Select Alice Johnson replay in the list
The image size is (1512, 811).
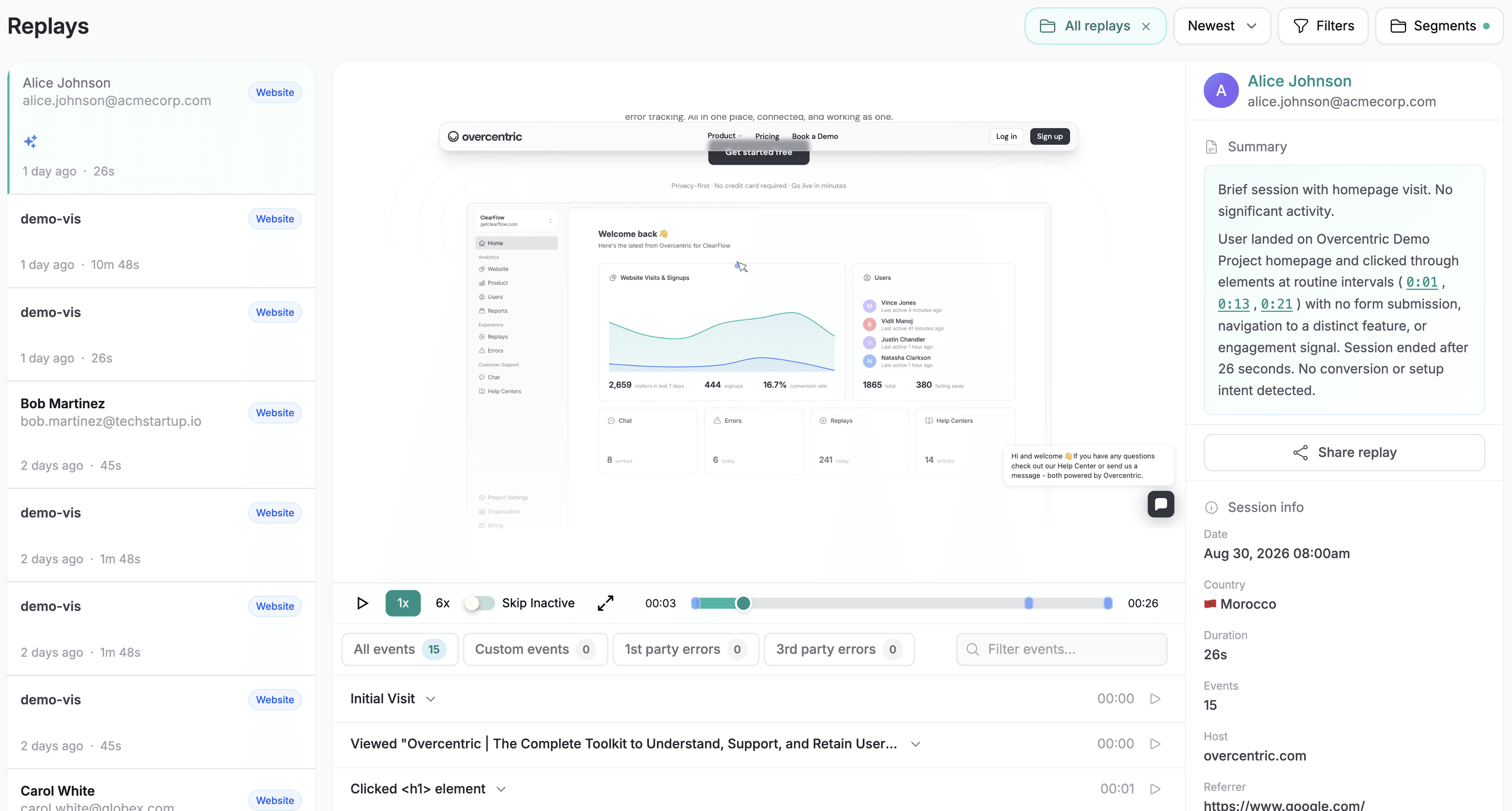[161, 127]
